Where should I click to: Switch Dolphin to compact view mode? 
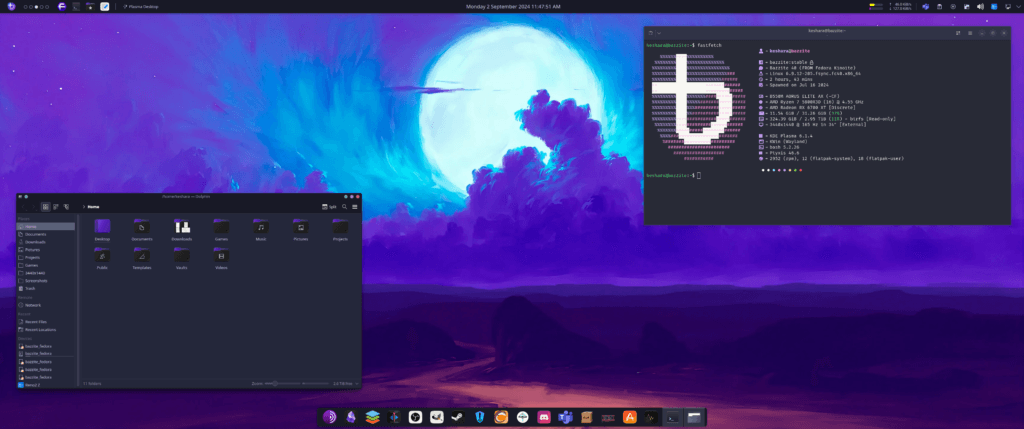point(56,206)
